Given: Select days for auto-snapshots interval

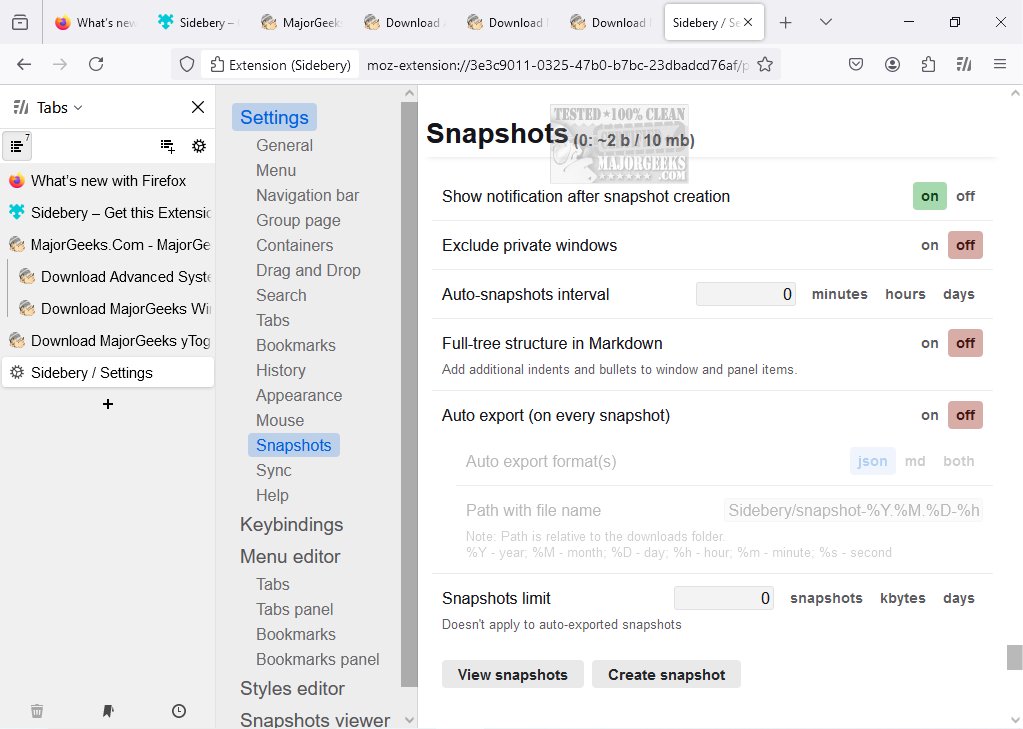Looking at the screenshot, I should [958, 294].
